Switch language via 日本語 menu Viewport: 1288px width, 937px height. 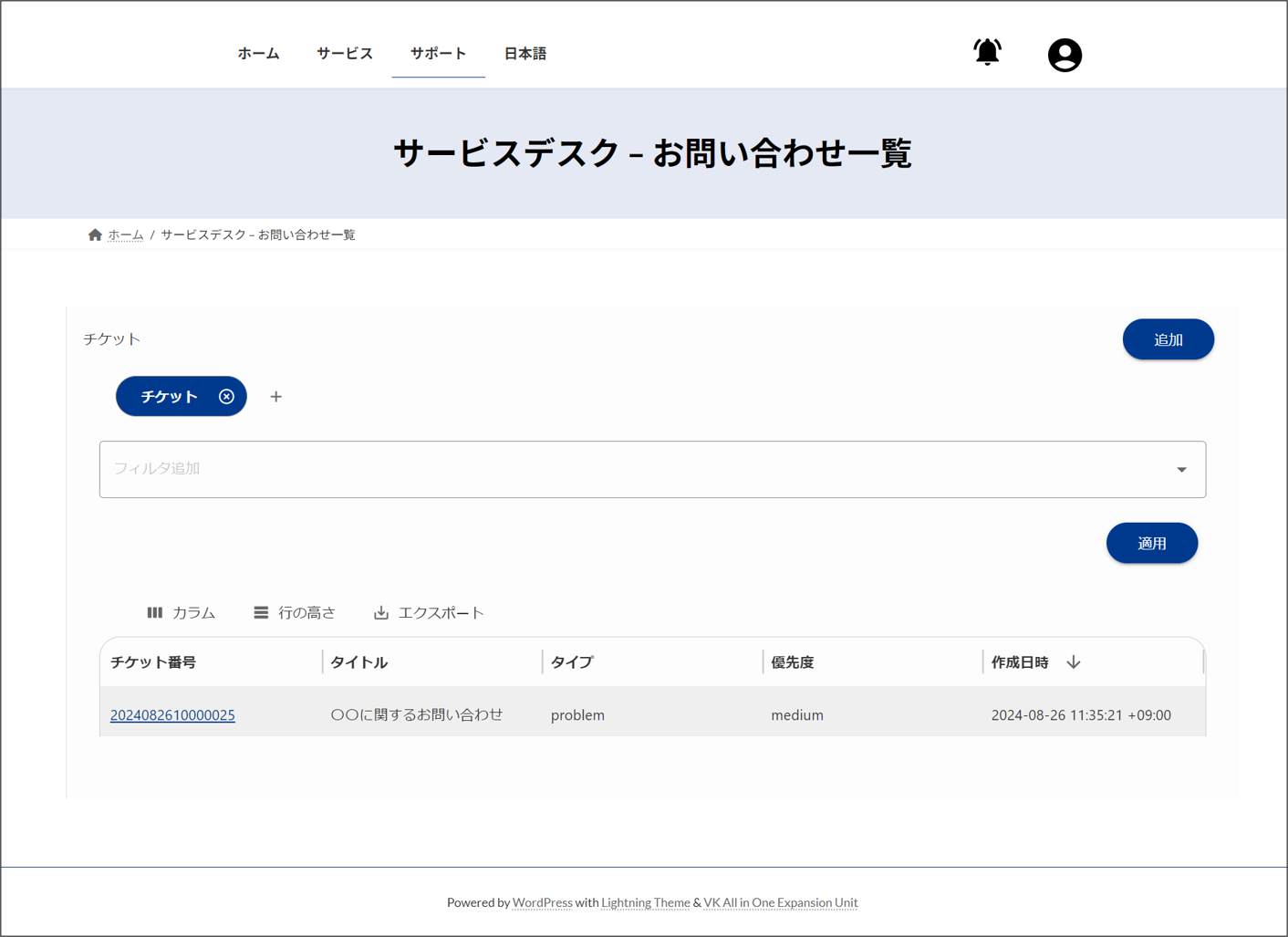click(525, 54)
